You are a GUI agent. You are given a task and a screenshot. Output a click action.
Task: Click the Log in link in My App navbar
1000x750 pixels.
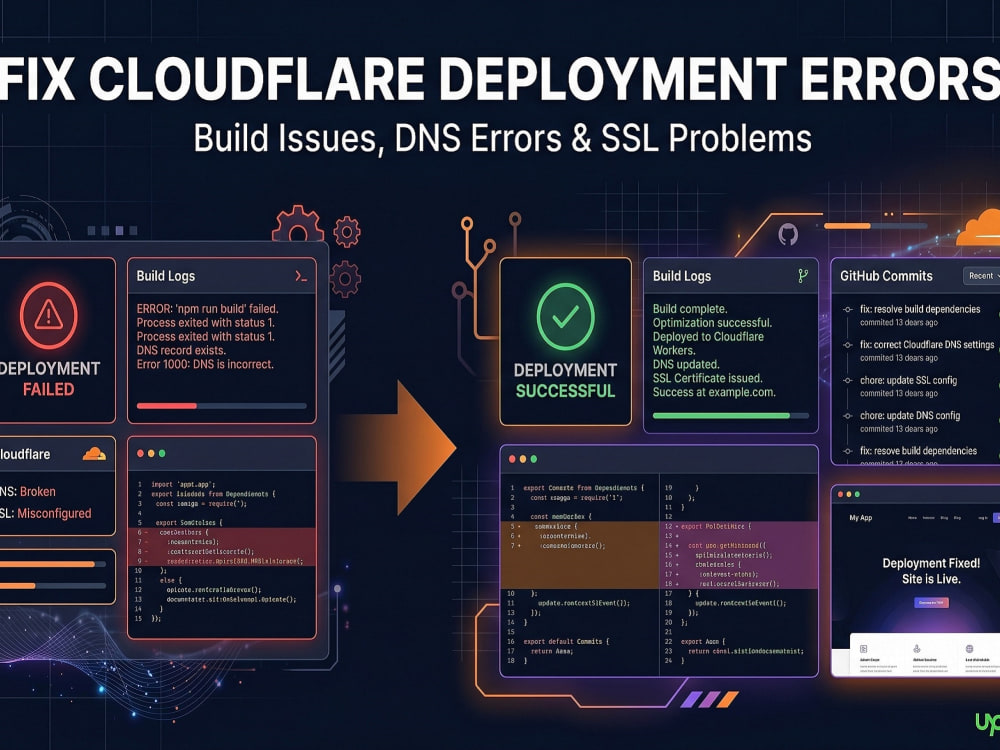pyautogui.click(x=983, y=518)
